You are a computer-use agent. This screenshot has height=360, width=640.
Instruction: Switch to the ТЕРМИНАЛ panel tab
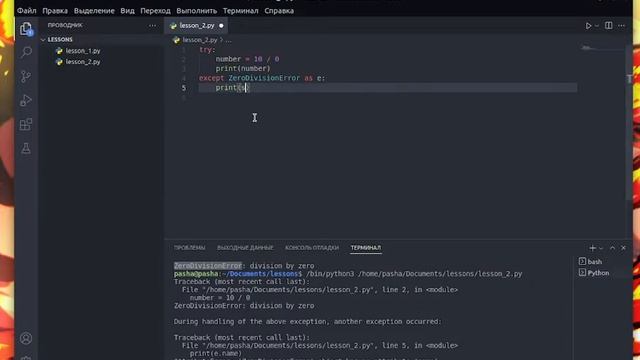(366, 248)
